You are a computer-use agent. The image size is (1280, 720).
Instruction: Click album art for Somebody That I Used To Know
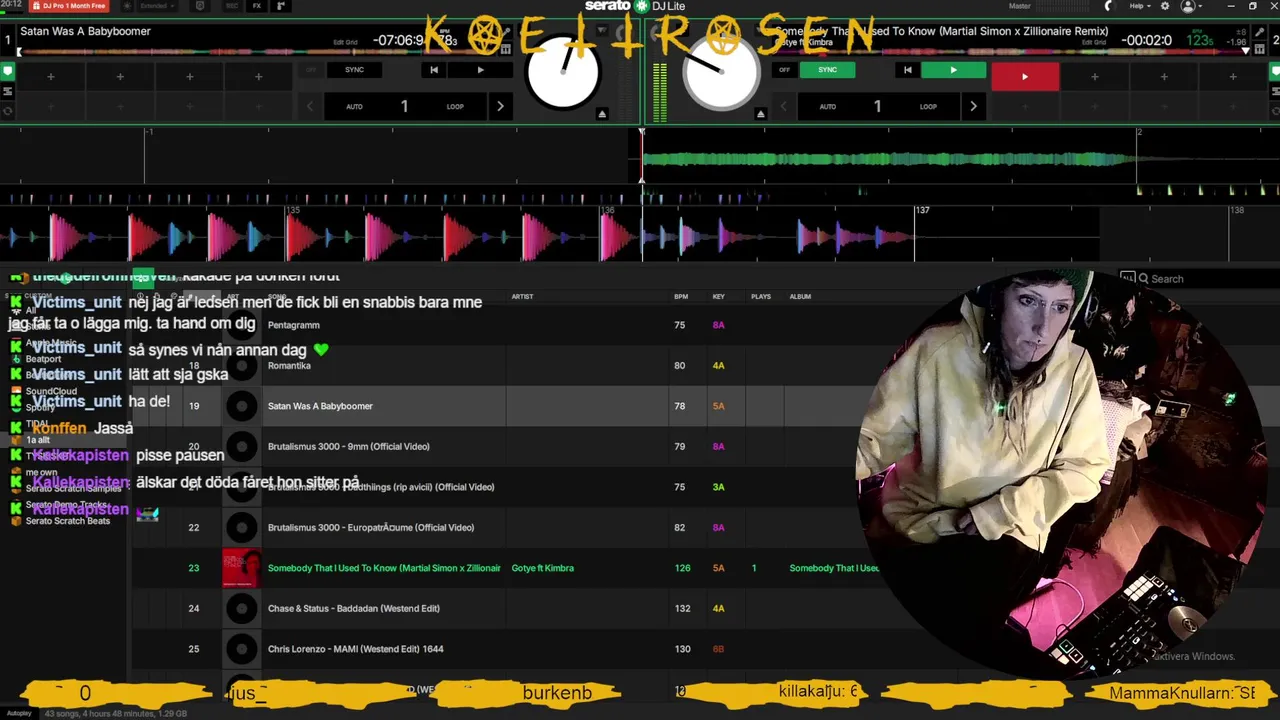[241, 568]
